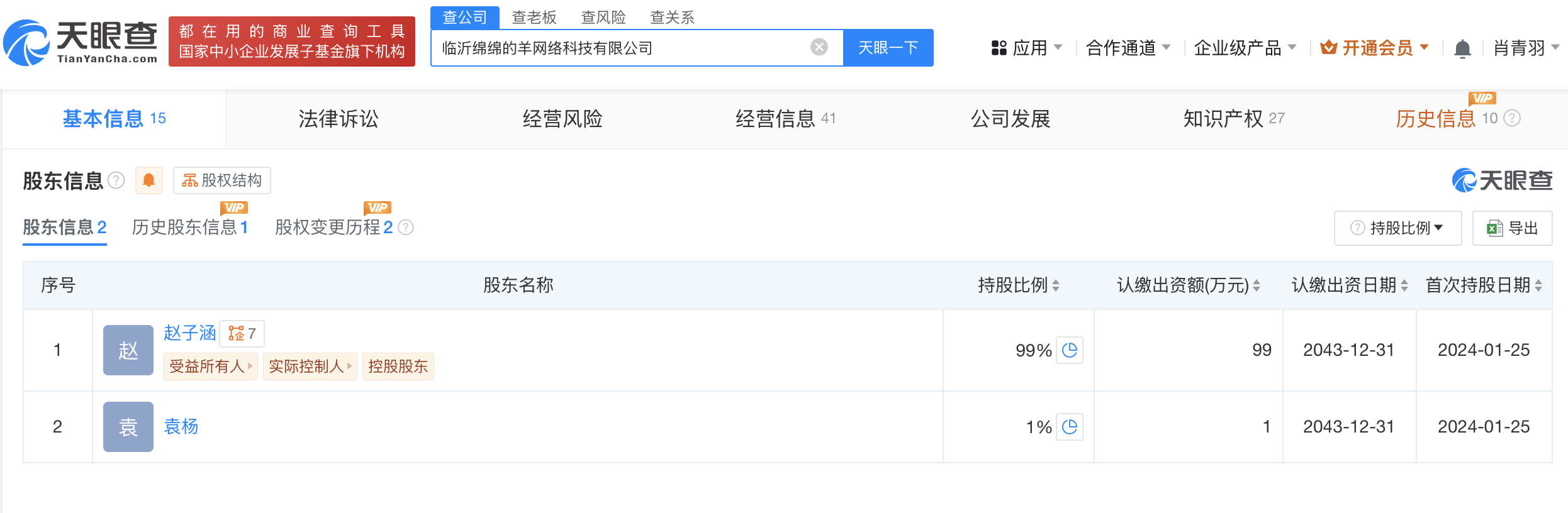
Task: Open the 历史股东信息 sub-tab
Action: tap(189, 227)
